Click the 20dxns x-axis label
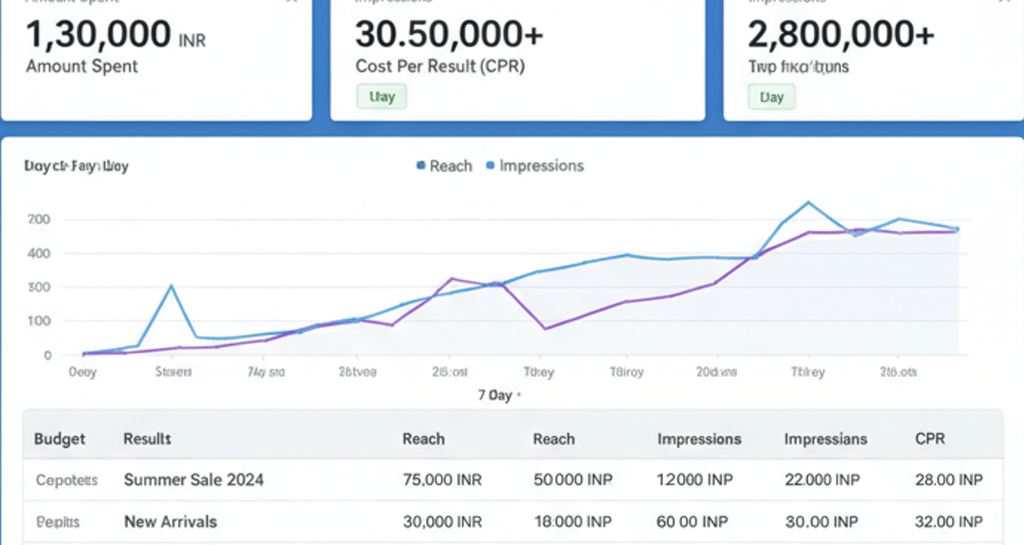 click(x=716, y=372)
